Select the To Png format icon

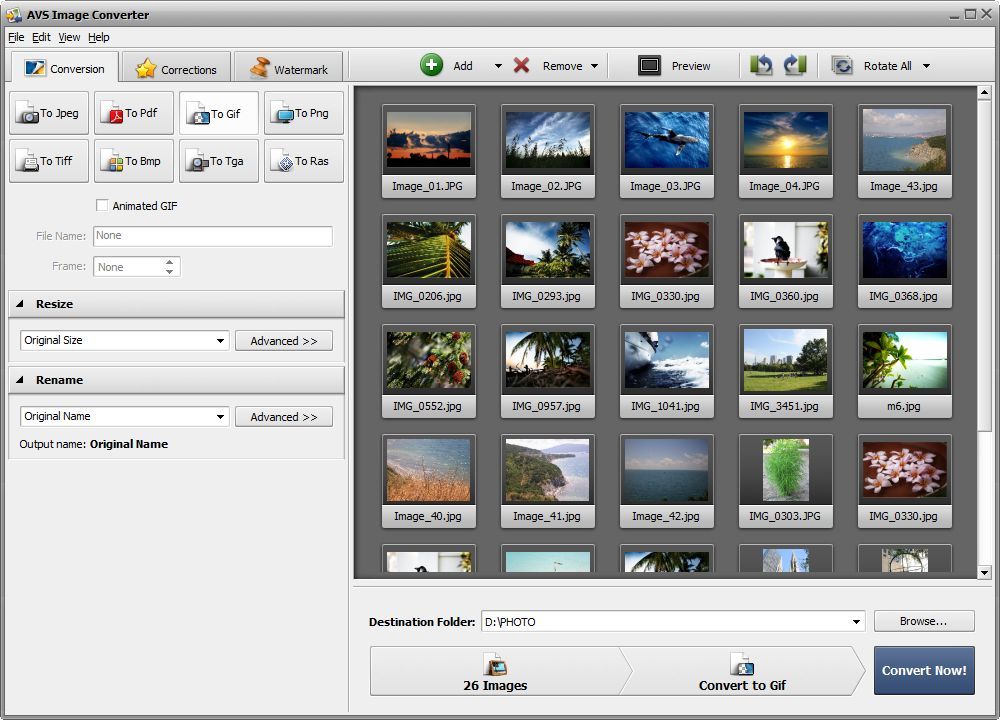[303, 113]
